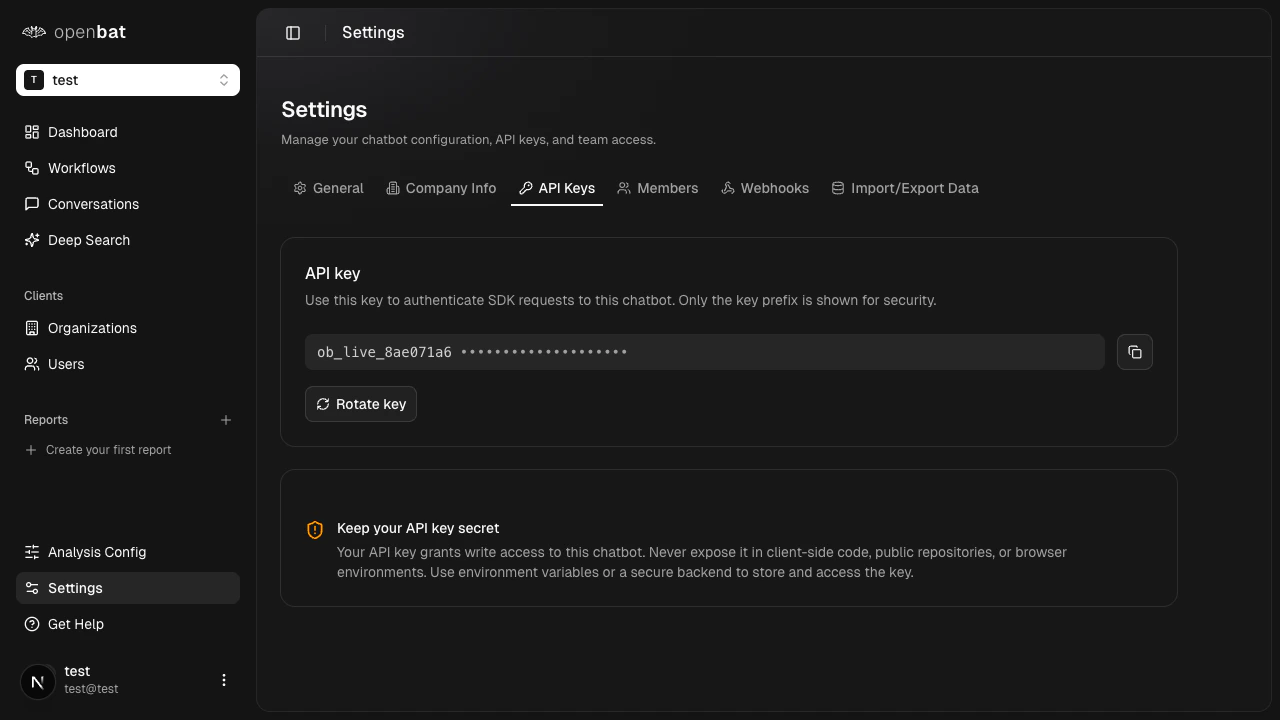This screenshot has height=720, width=1280.
Task: Open Analysis Config settings
Action: (97, 552)
